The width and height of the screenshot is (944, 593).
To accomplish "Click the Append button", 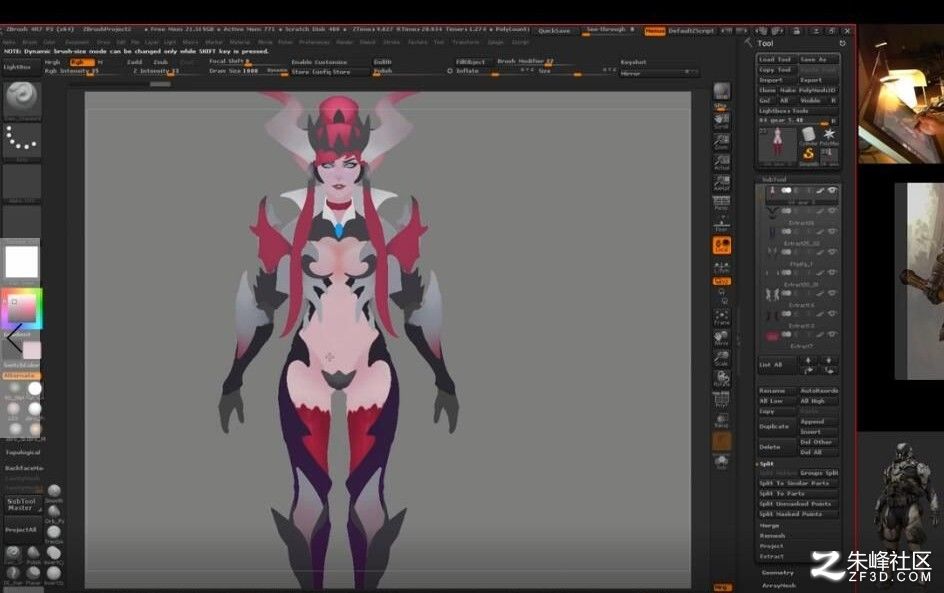I will [818, 421].
